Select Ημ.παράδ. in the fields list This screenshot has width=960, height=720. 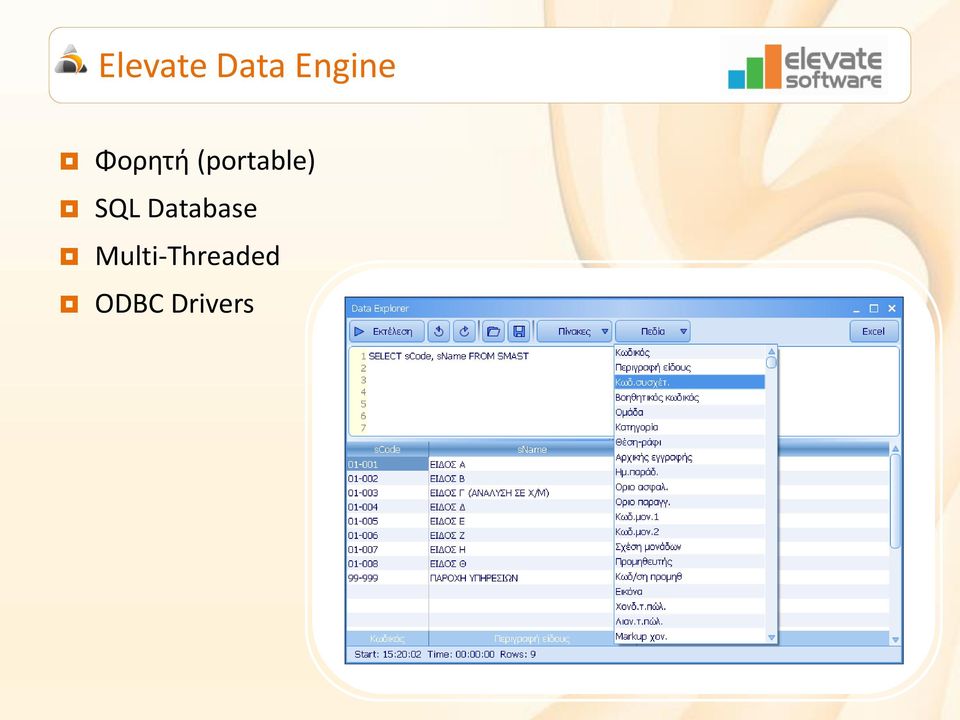pyautogui.click(x=689, y=472)
